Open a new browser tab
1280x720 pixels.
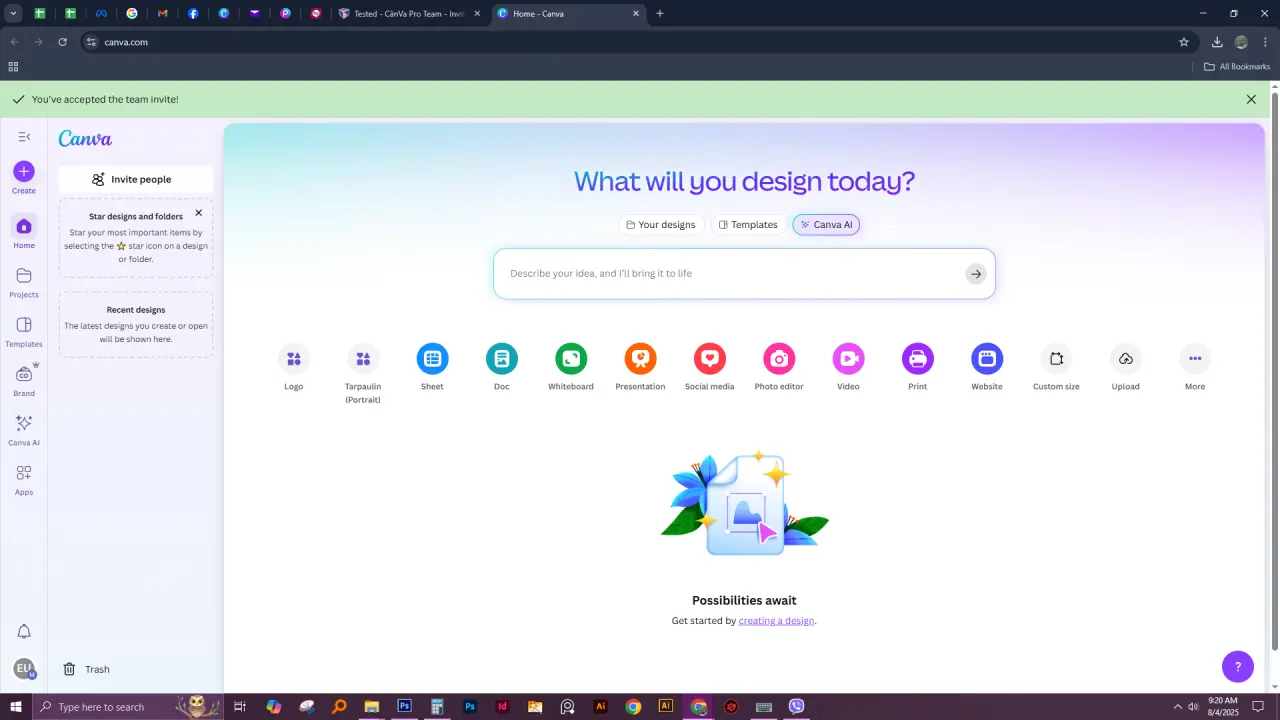point(660,14)
